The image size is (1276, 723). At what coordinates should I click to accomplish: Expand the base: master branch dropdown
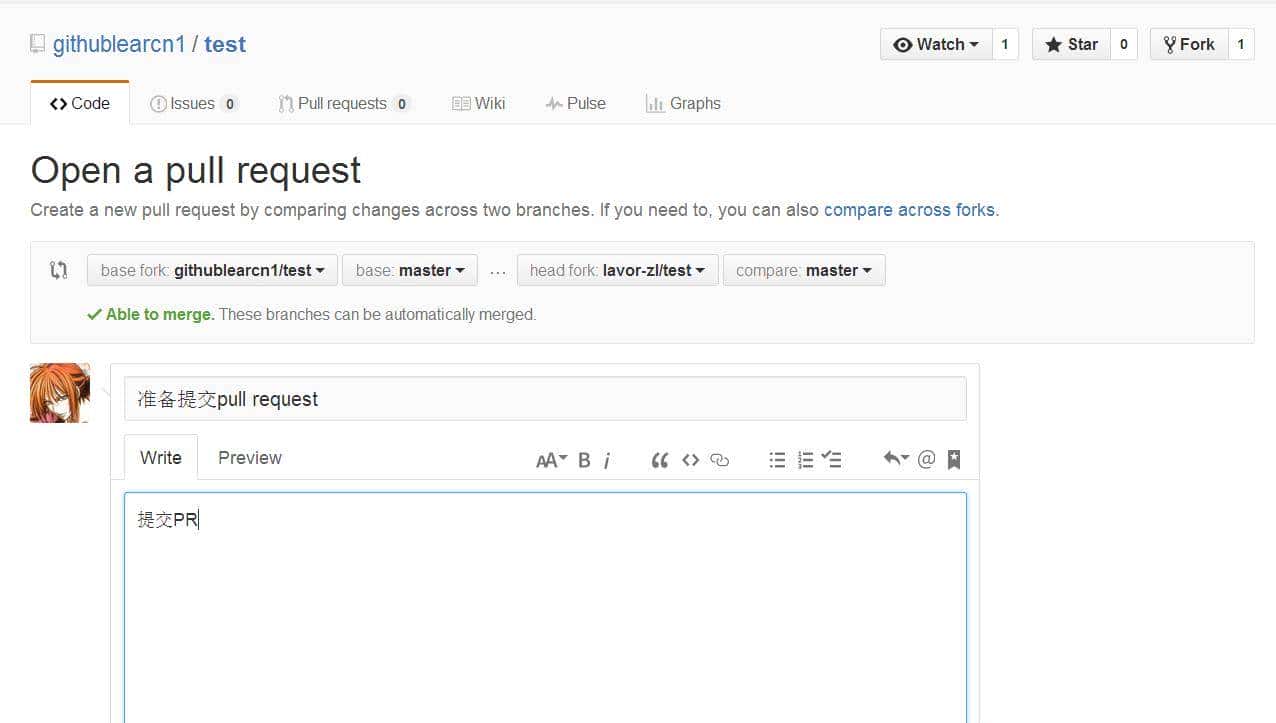click(x=410, y=270)
